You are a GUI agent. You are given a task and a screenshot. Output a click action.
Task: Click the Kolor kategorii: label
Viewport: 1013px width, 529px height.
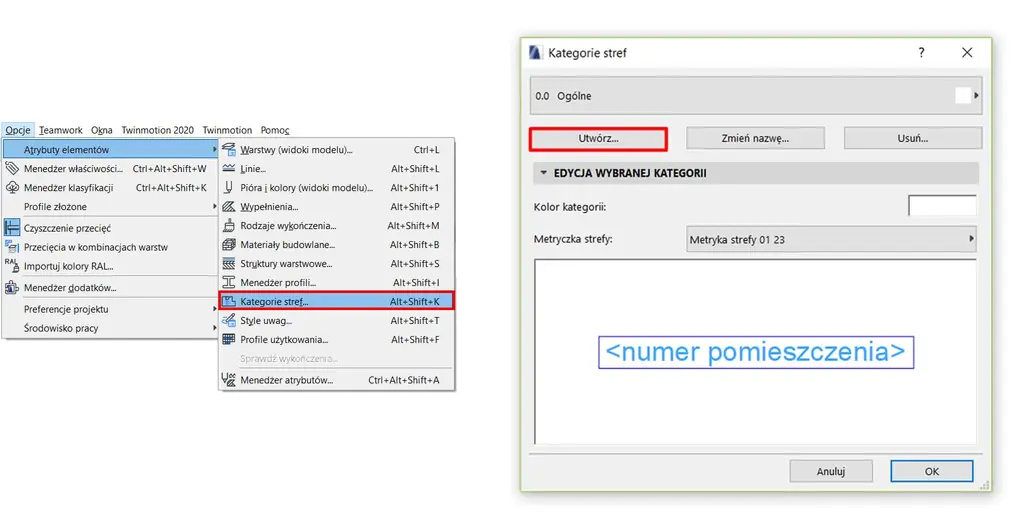570,207
